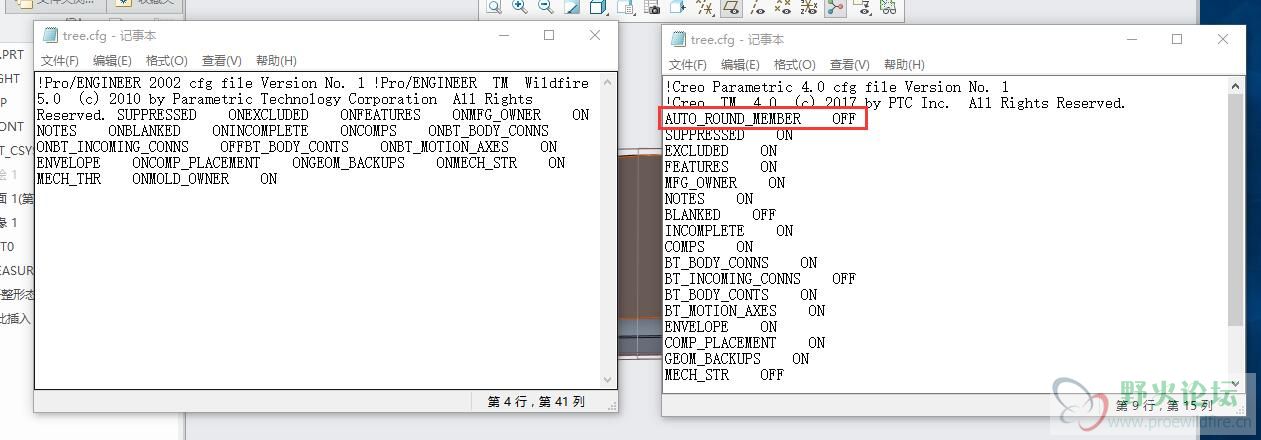The width and height of the screenshot is (1261, 440).
Task: Open 文件(F) menu in left Notepad window
Action: tap(60, 61)
